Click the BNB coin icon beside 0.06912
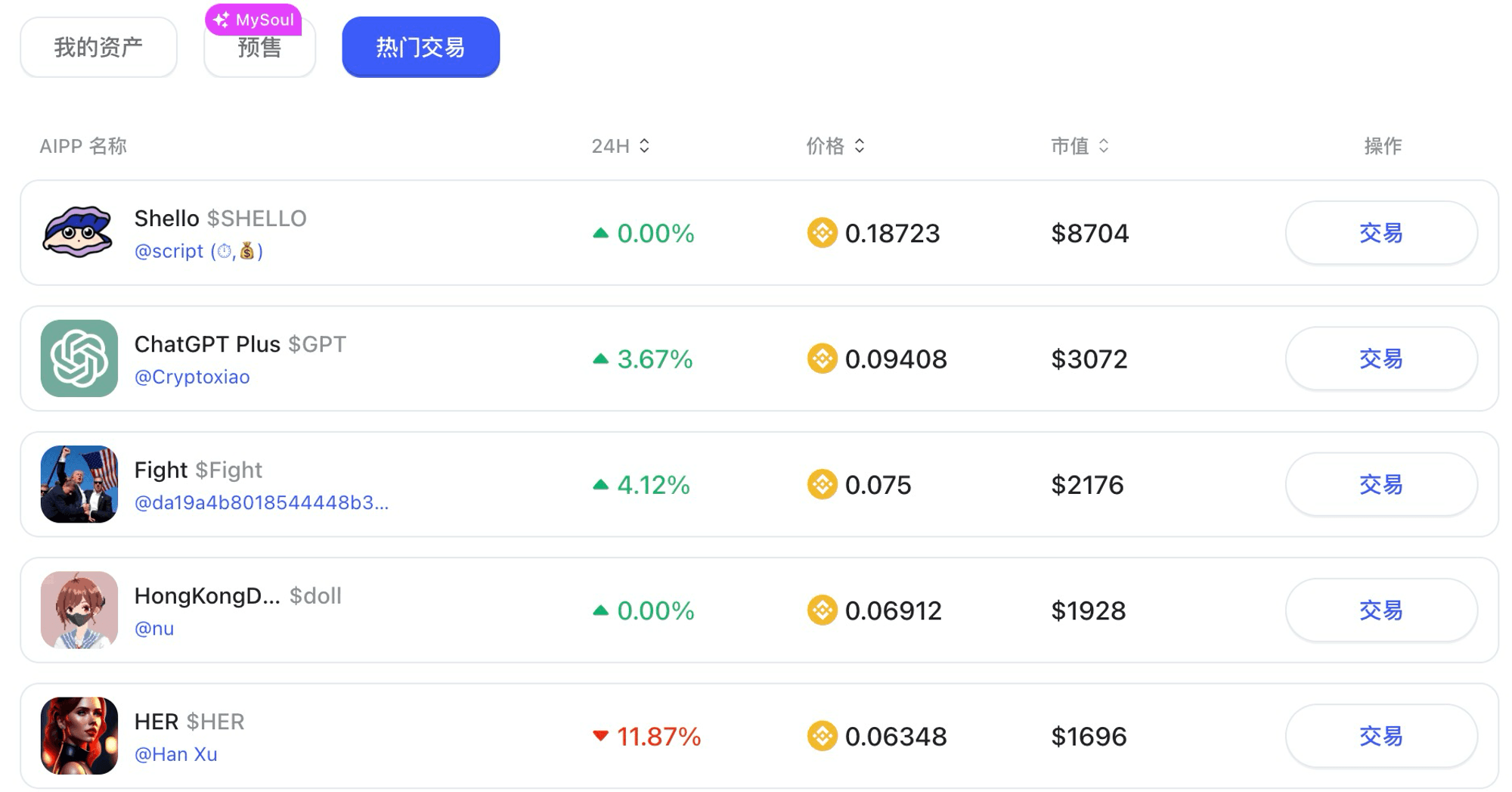This screenshot has height=792, width=1512. click(x=822, y=610)
